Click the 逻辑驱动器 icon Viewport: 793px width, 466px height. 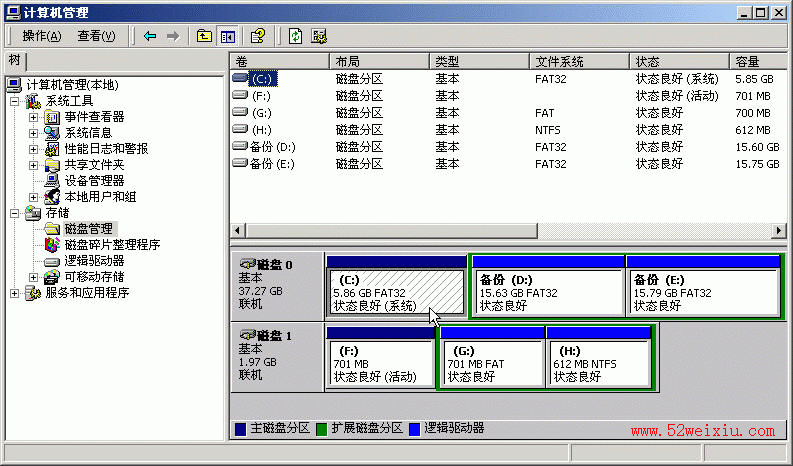52,261
